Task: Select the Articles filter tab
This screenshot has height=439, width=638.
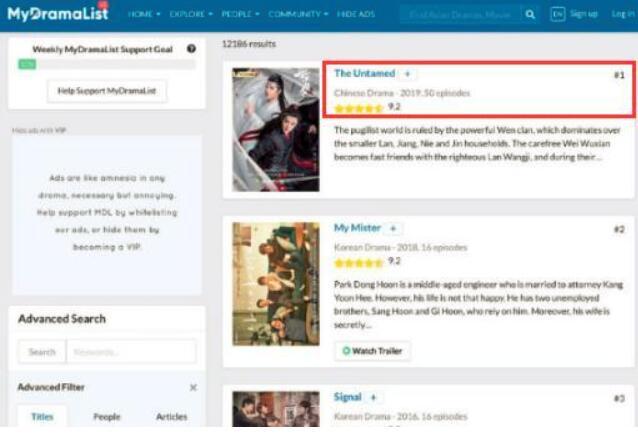Action: pos(171,417)
